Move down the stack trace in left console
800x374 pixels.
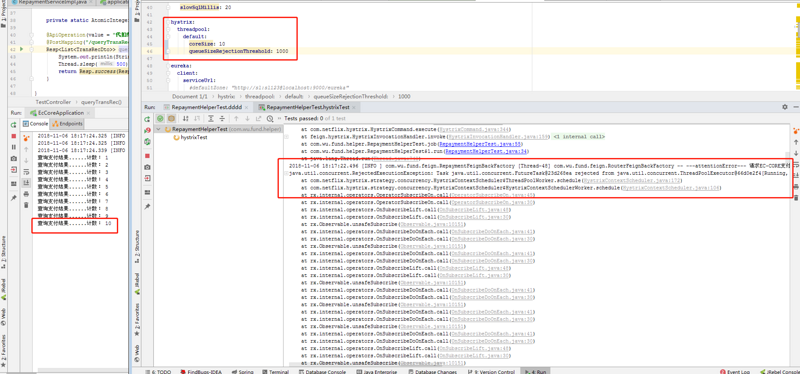26,160
